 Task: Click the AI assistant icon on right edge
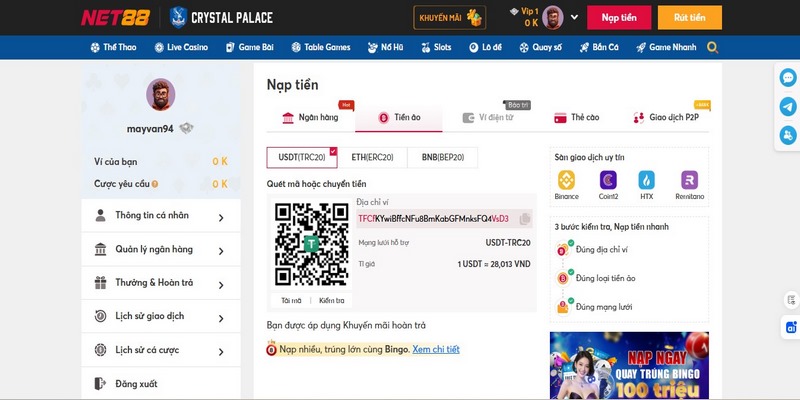[x=791, y=328]
